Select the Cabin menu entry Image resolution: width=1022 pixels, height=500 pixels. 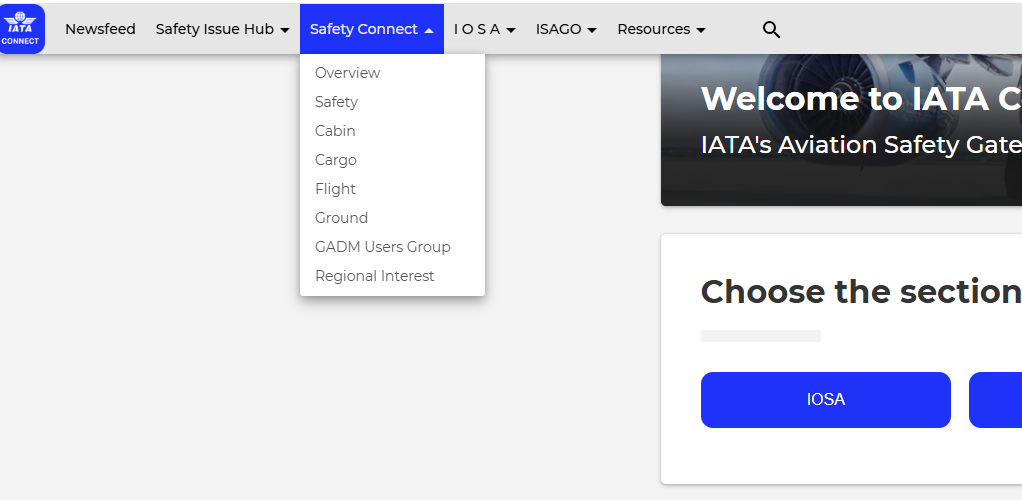coord(392,131)
